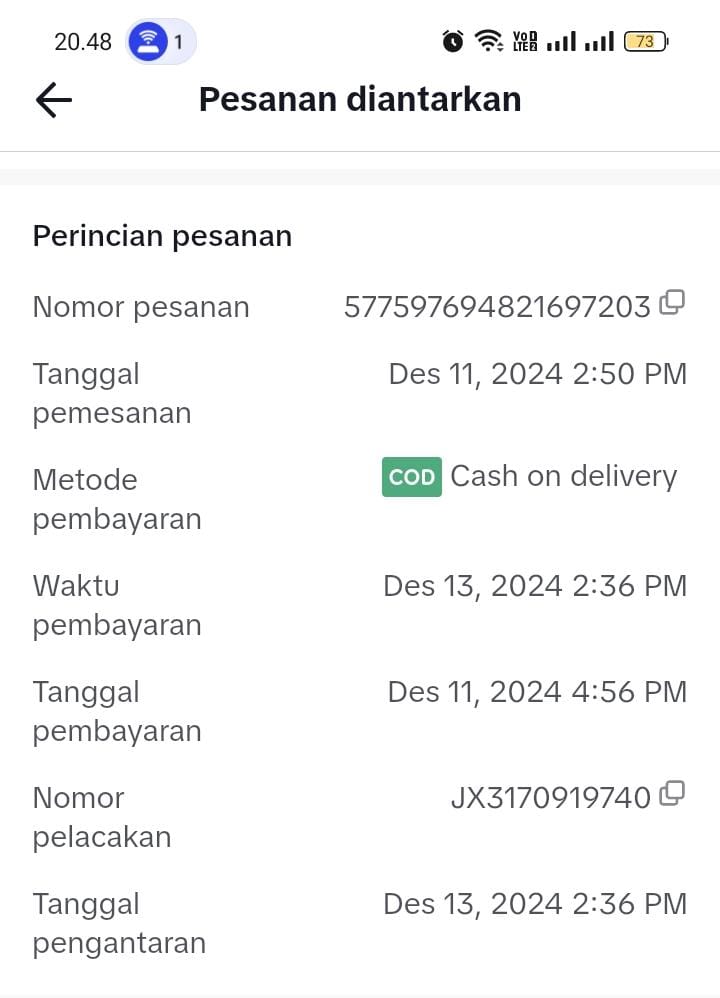This screenshot has height=998, width=720.
Task: Tap the Wi-Fi status bar icon
Action: pyautogui.click(x=489, y=41)
